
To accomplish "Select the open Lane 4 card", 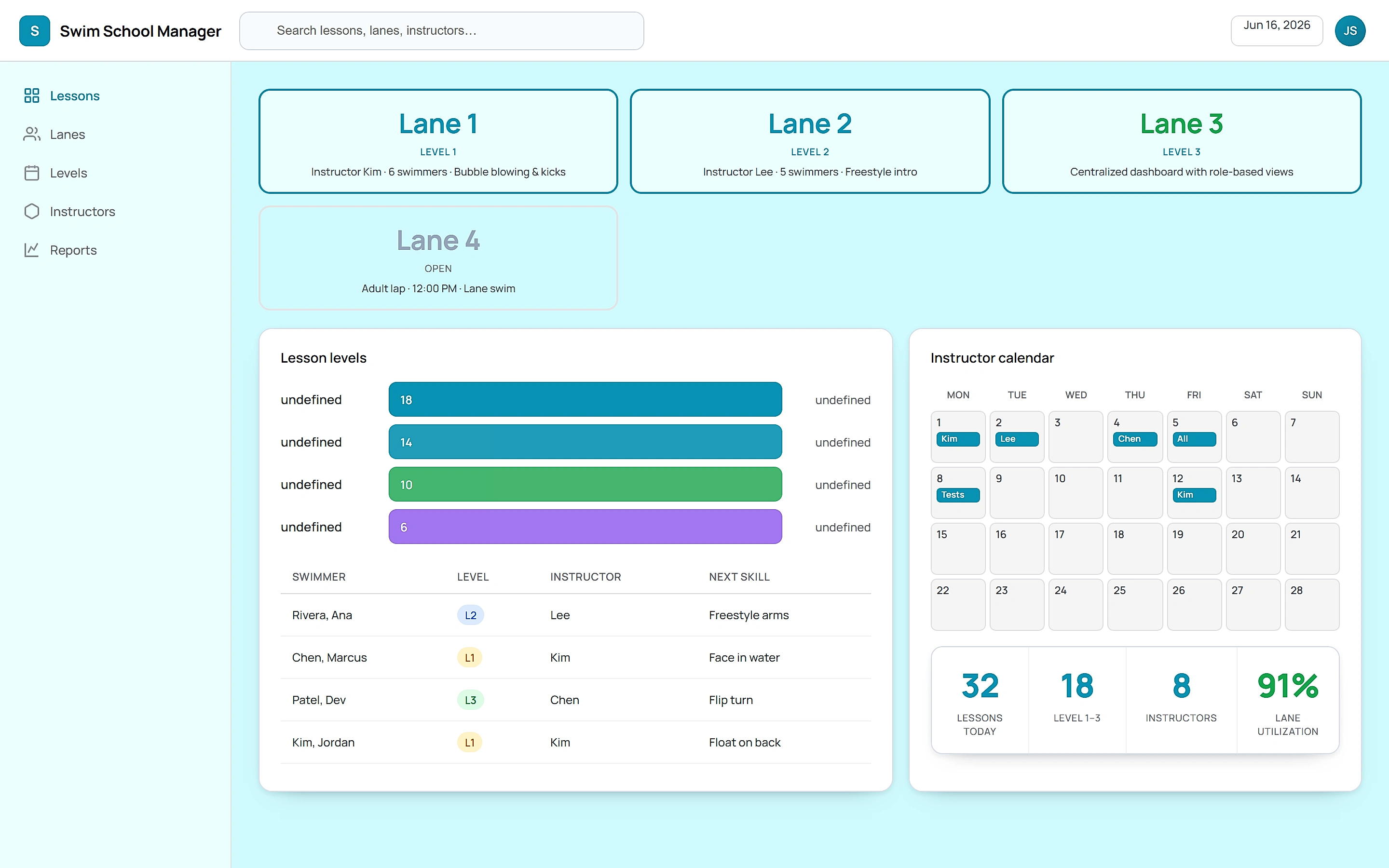I will [438, 258].
